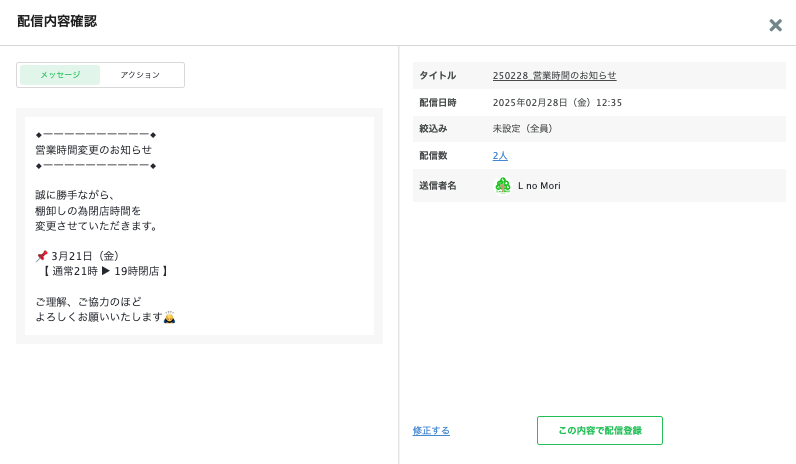The height and width of the screenshot is (464, 796).
Task: Click the 絞込み row label
Action: click(433, 129)
